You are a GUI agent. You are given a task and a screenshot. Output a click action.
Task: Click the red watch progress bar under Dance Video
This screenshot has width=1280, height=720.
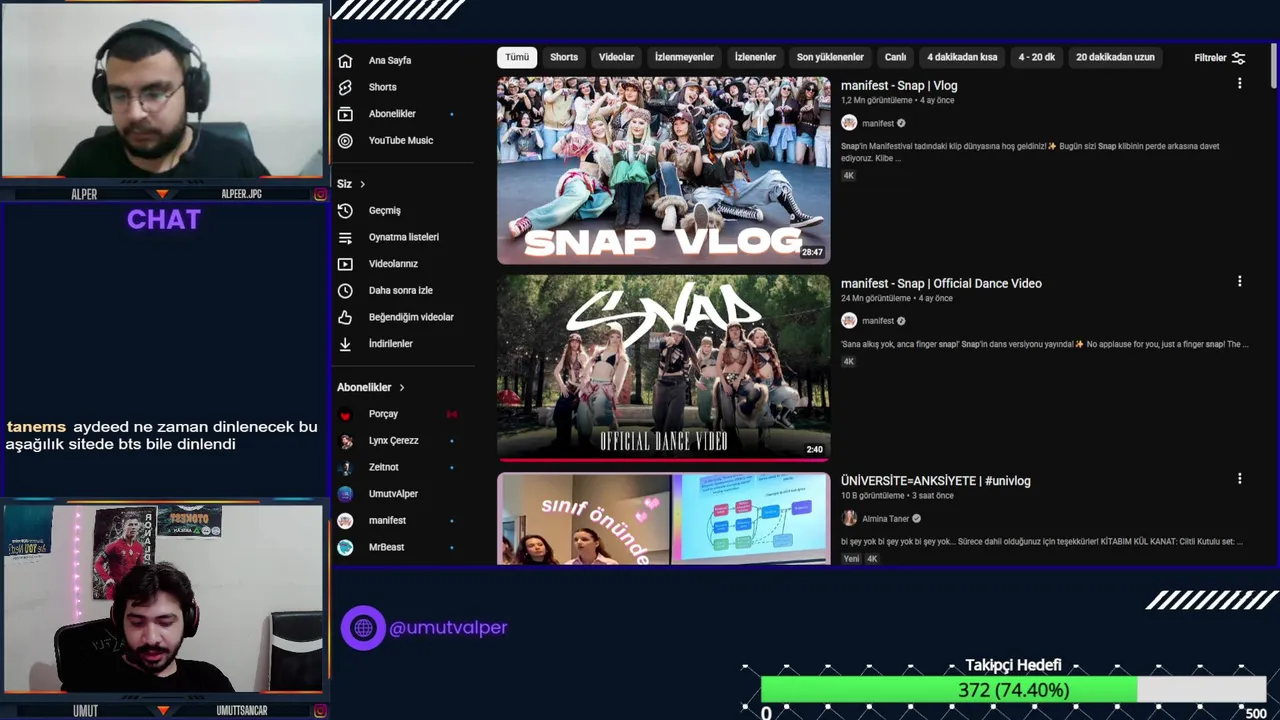(663, 460)
